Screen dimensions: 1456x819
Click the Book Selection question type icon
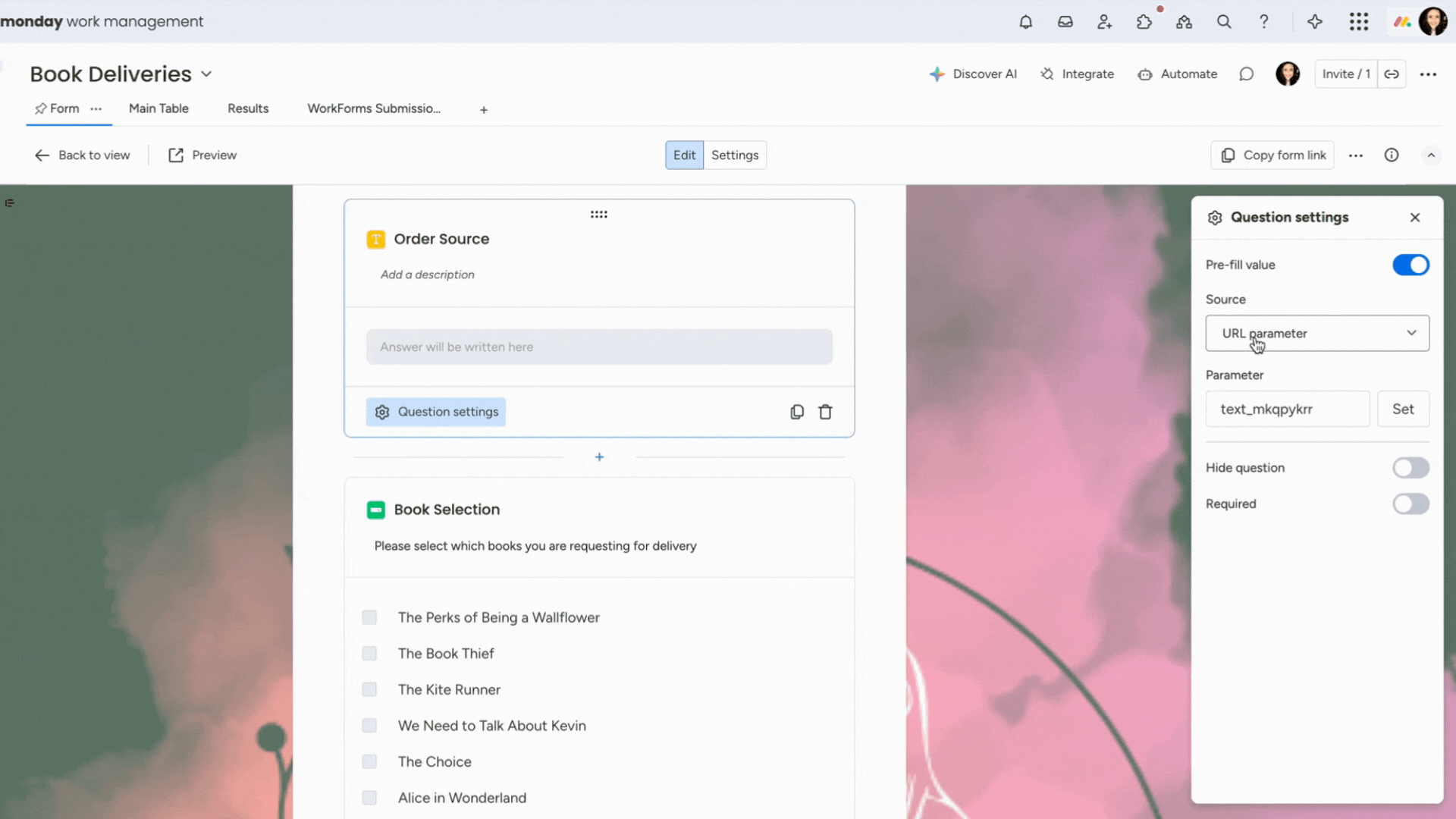(x=376, y=510)
